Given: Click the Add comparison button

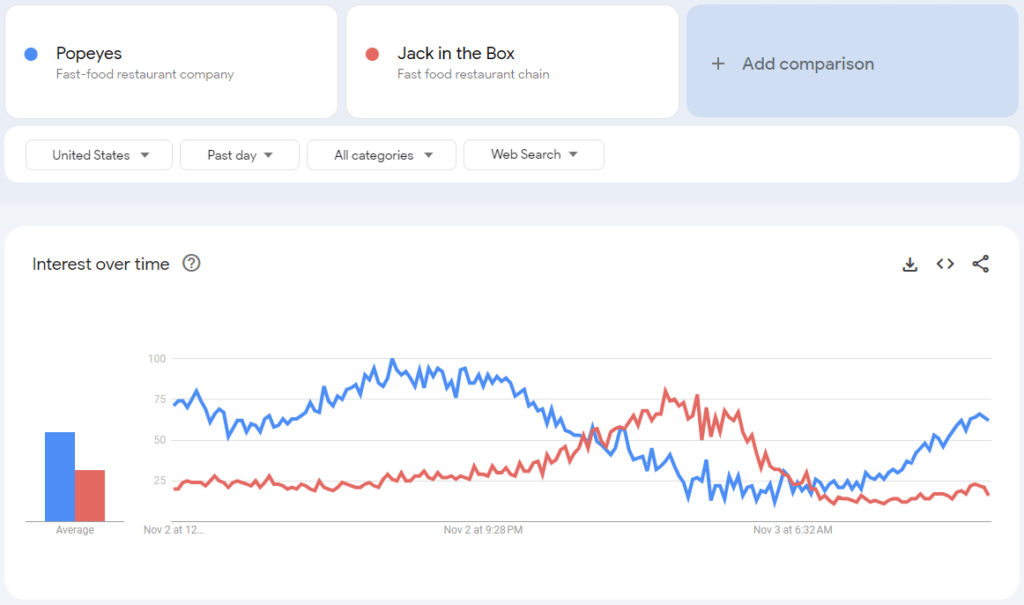Looking at the screenshot, I should click(852, 61).
